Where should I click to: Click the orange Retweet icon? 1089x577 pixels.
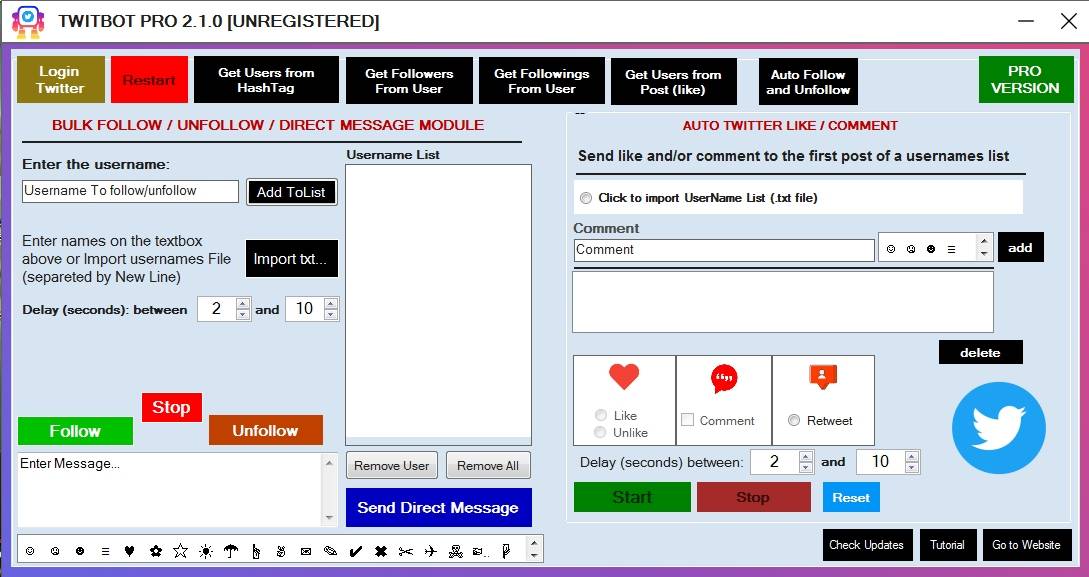pyautogui.click(x=823, y=377)
